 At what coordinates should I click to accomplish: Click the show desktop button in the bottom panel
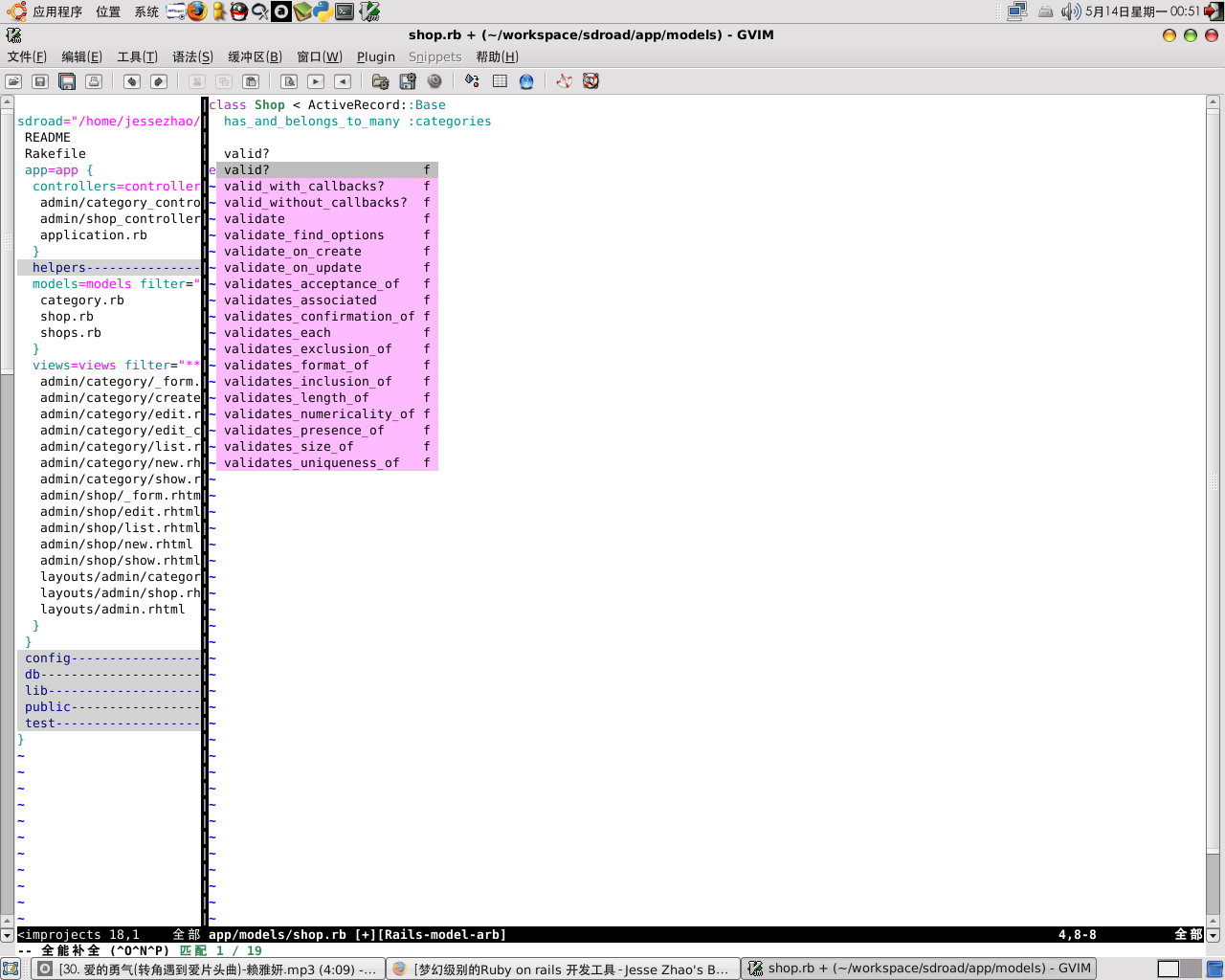pos(11,969)
